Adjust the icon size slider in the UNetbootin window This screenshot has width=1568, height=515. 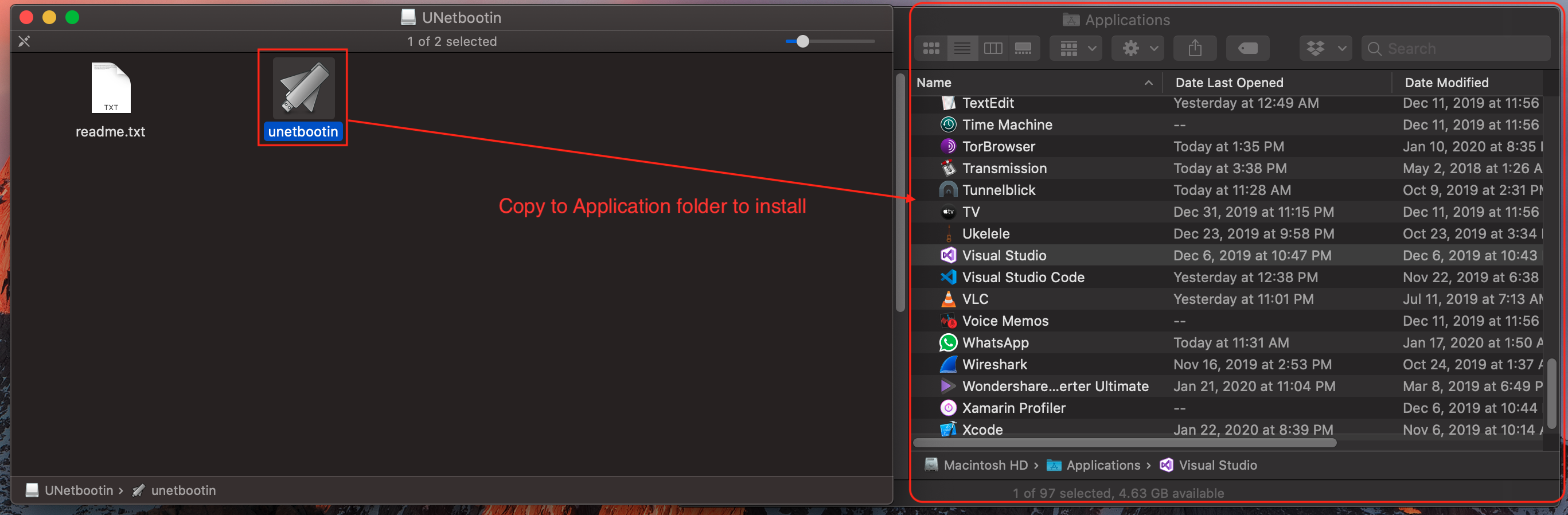pyautogui.click(x=803, y=41)
